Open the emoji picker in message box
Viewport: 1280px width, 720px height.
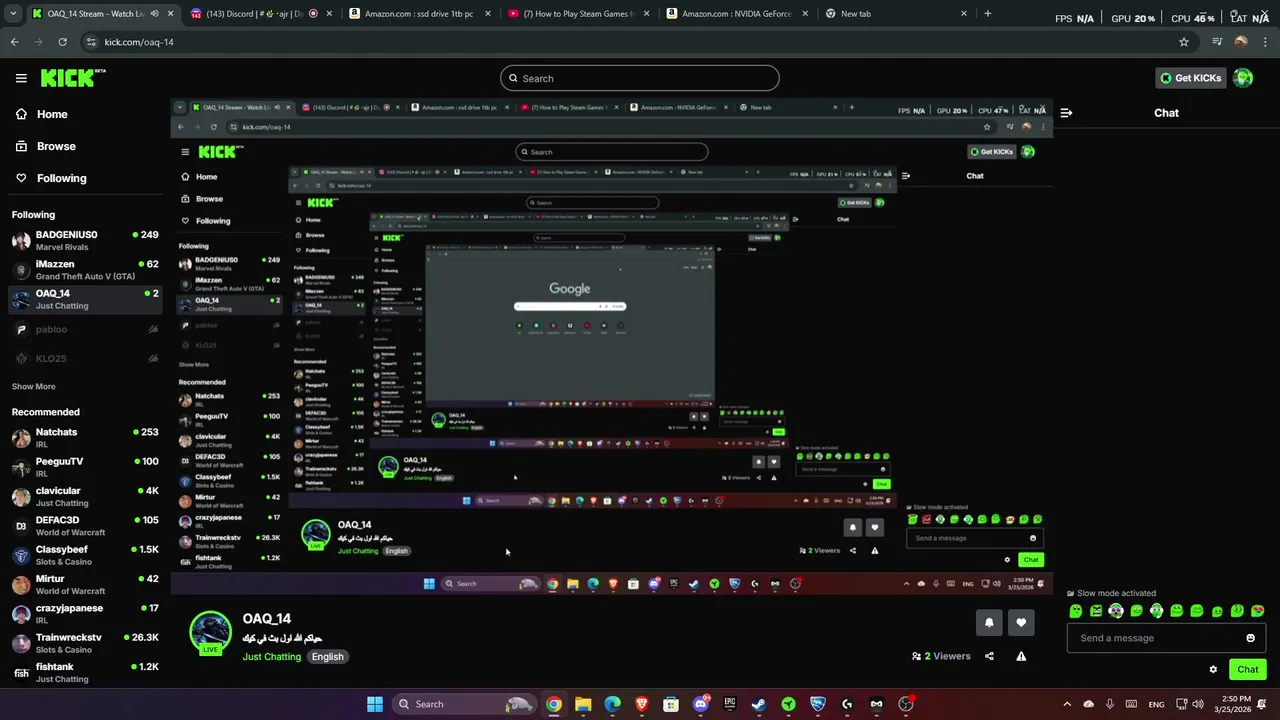coord(1250,638)
